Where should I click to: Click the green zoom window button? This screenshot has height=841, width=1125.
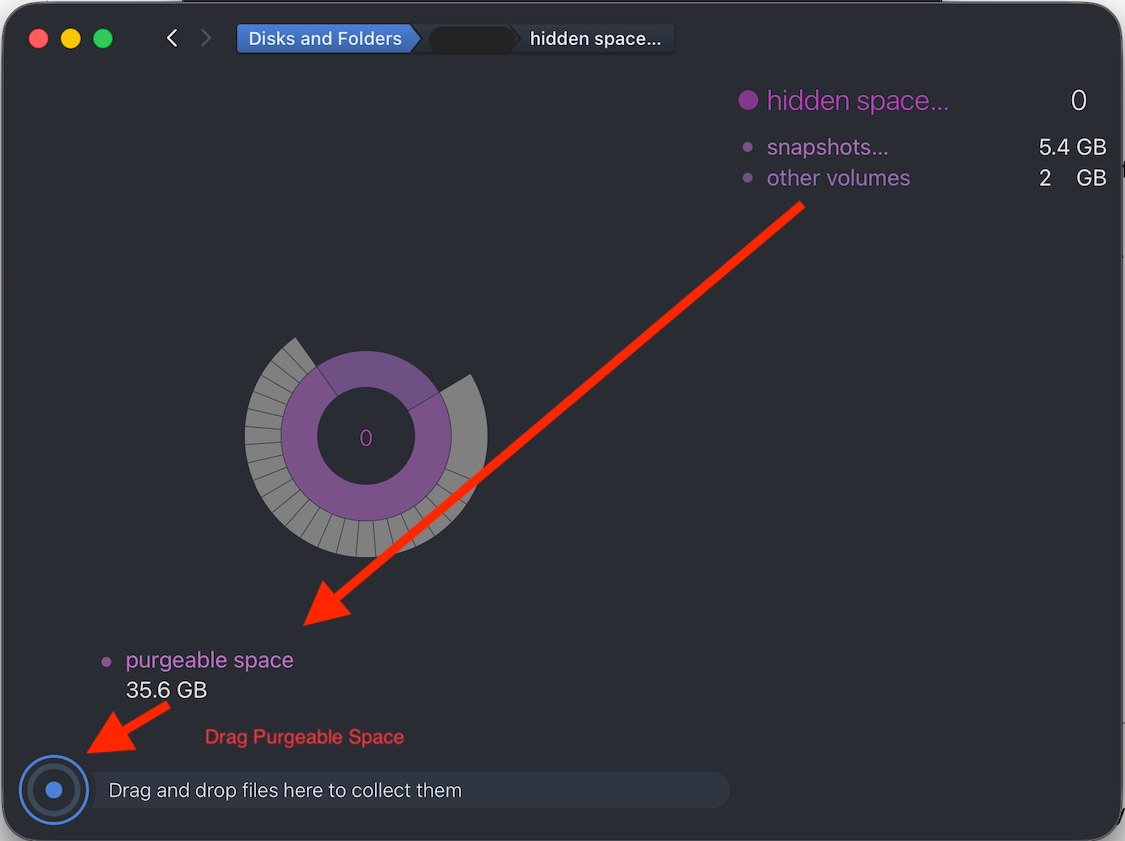(x=103, y=38)
